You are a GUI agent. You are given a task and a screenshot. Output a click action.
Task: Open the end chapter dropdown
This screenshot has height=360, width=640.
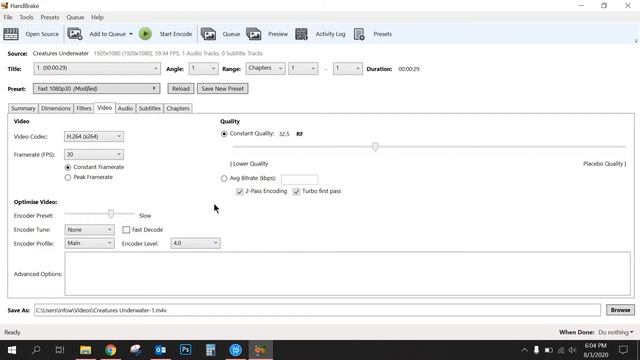pyautogui.click(x=347, y=68)
